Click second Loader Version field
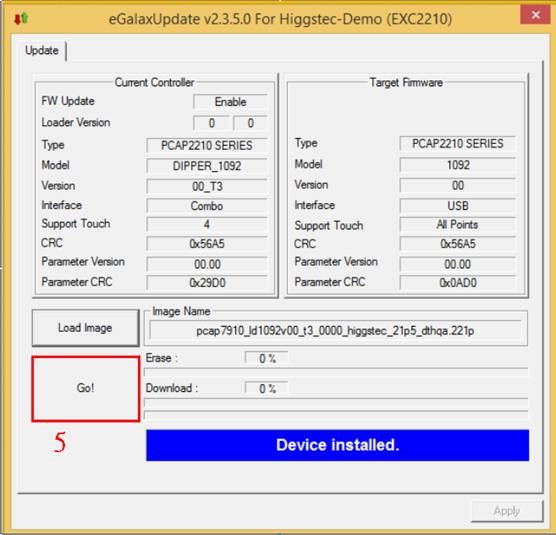 pyautogui.click(x=250, y=123)
